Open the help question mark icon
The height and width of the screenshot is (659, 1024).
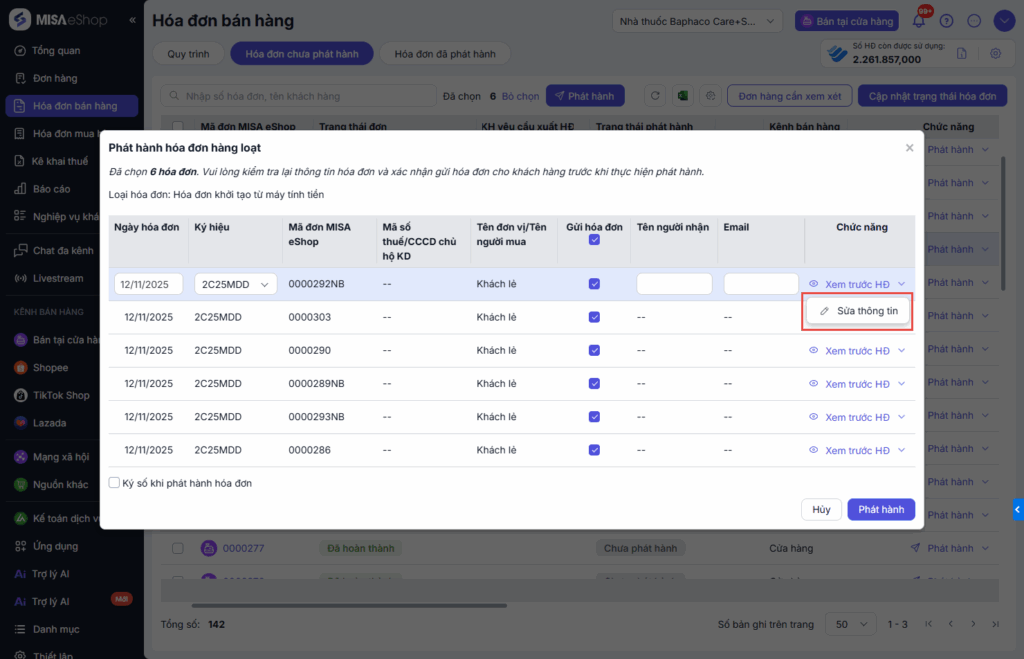tap(946, 21)
